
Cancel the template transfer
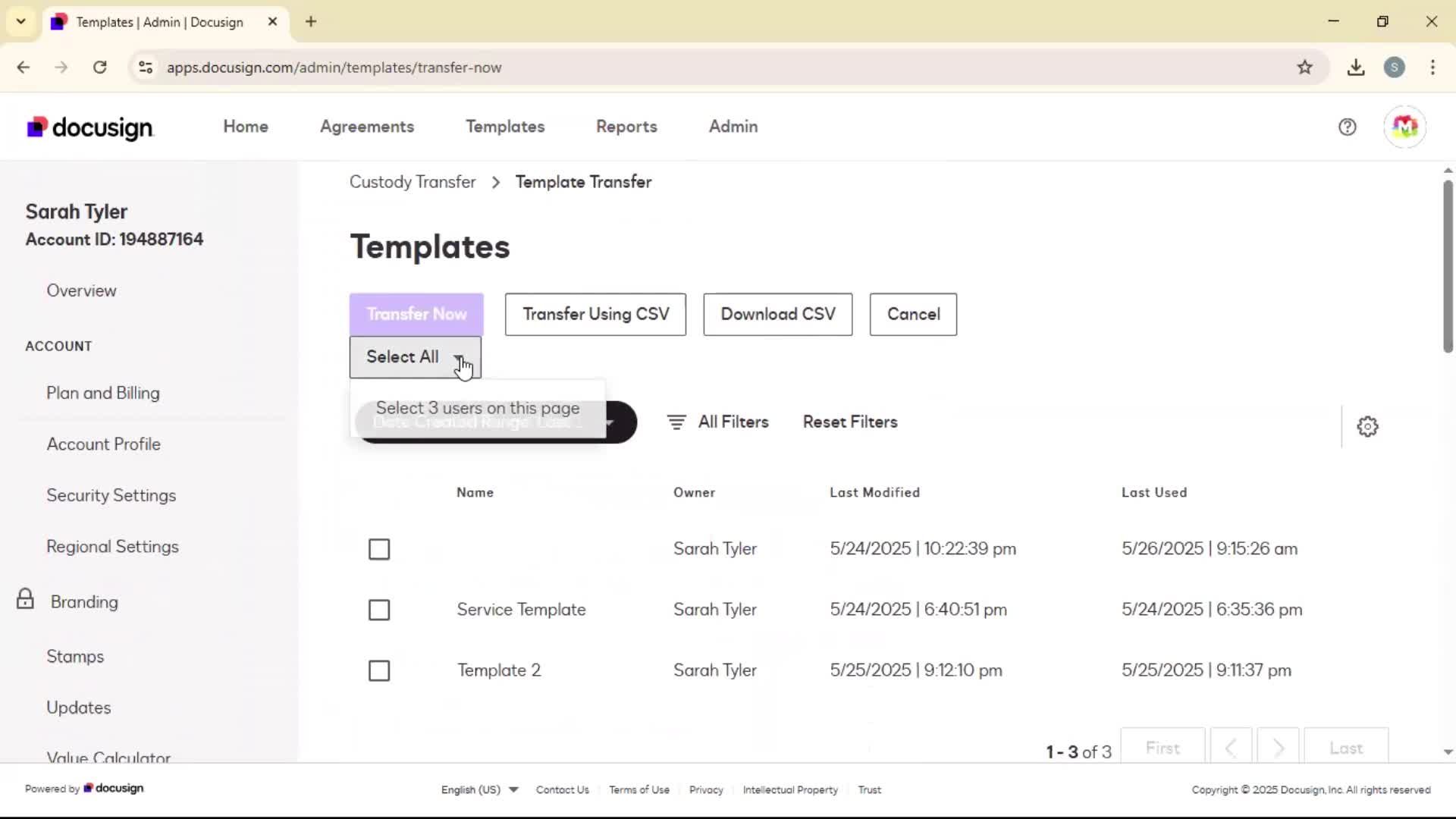pyautogui.click(x=913, y=314)
